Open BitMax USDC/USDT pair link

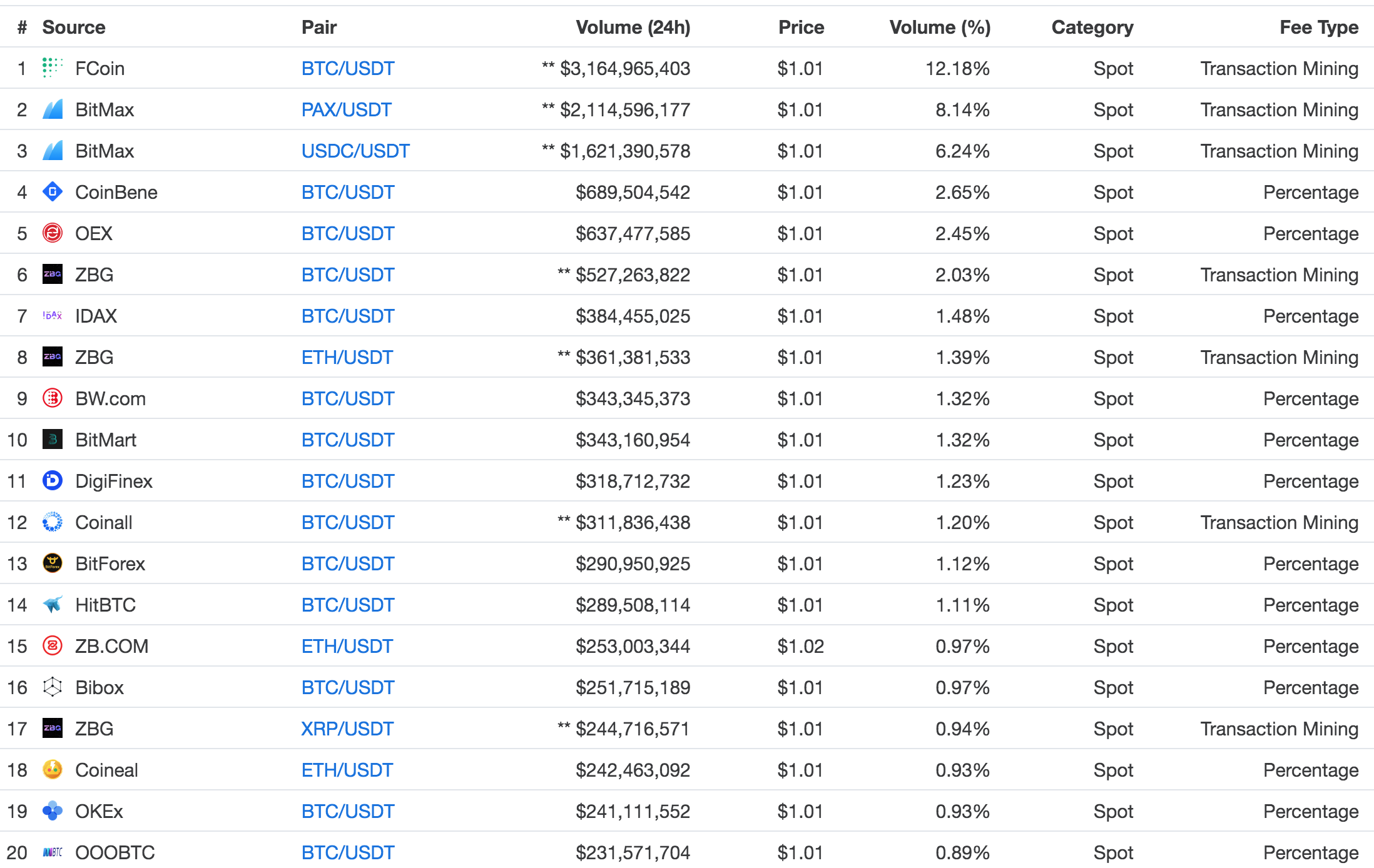click(355, 151)
